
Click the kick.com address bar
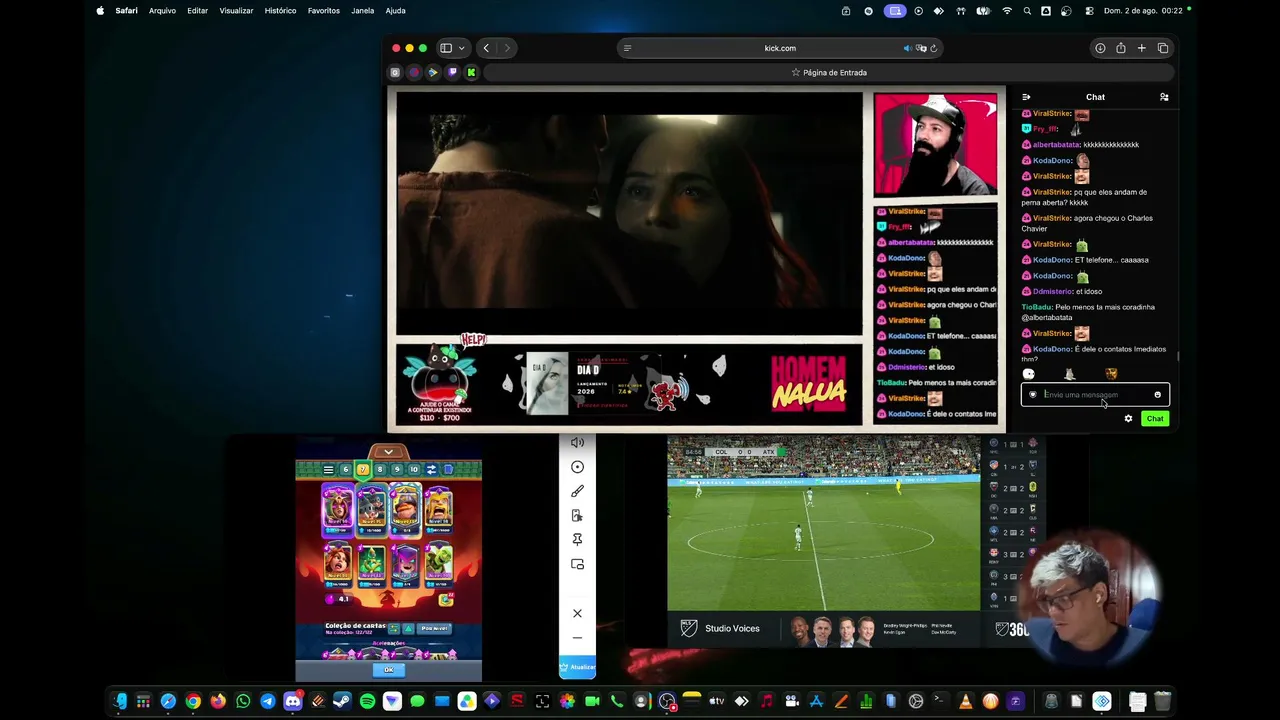click(780, 48)
